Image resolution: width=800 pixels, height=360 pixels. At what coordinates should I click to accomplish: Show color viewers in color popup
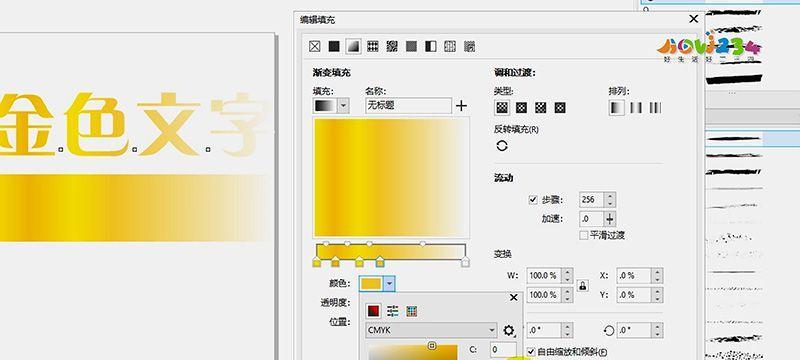[373, 311]
